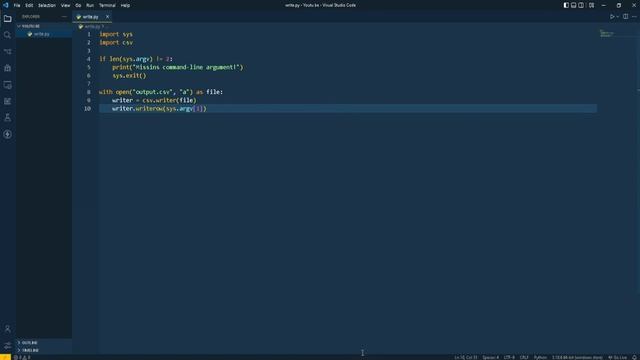Click the with open("output.csv") line

pyautogui.click(x=161, y=92)
